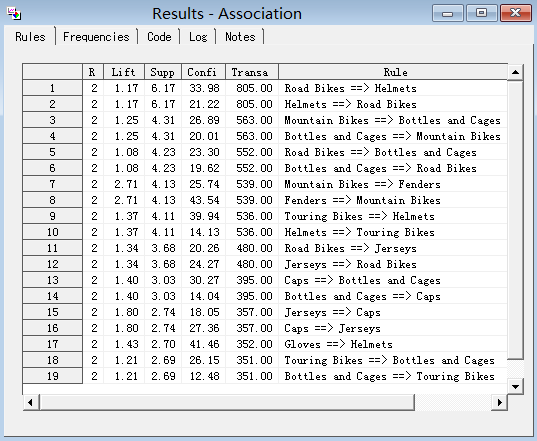Select the Log tab
Image resolution: width=537 pixels, height=441 pixels.
click(x=198, y=37)
